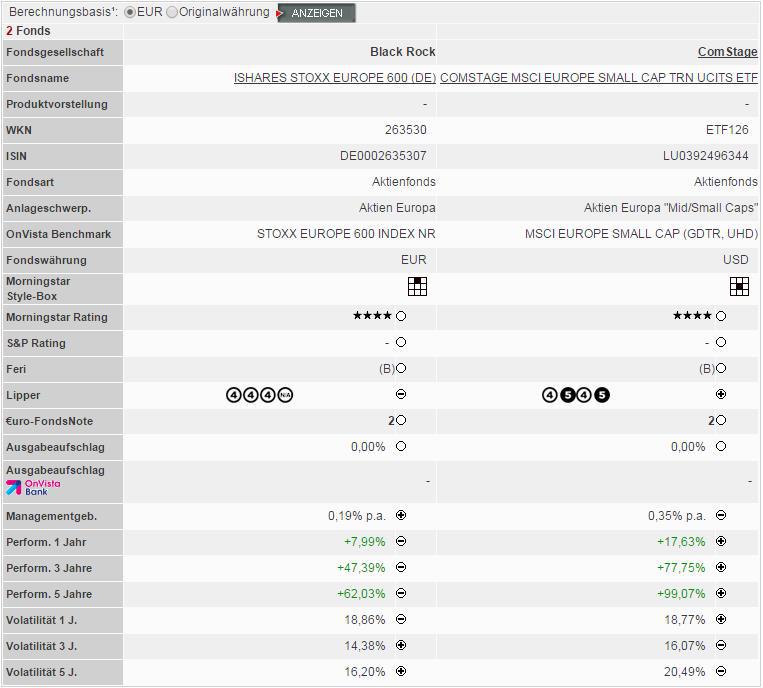Click the Morningstar Style-Box icon for iShares fund
This screenshot has height=688, width=763.
[417, 287]
